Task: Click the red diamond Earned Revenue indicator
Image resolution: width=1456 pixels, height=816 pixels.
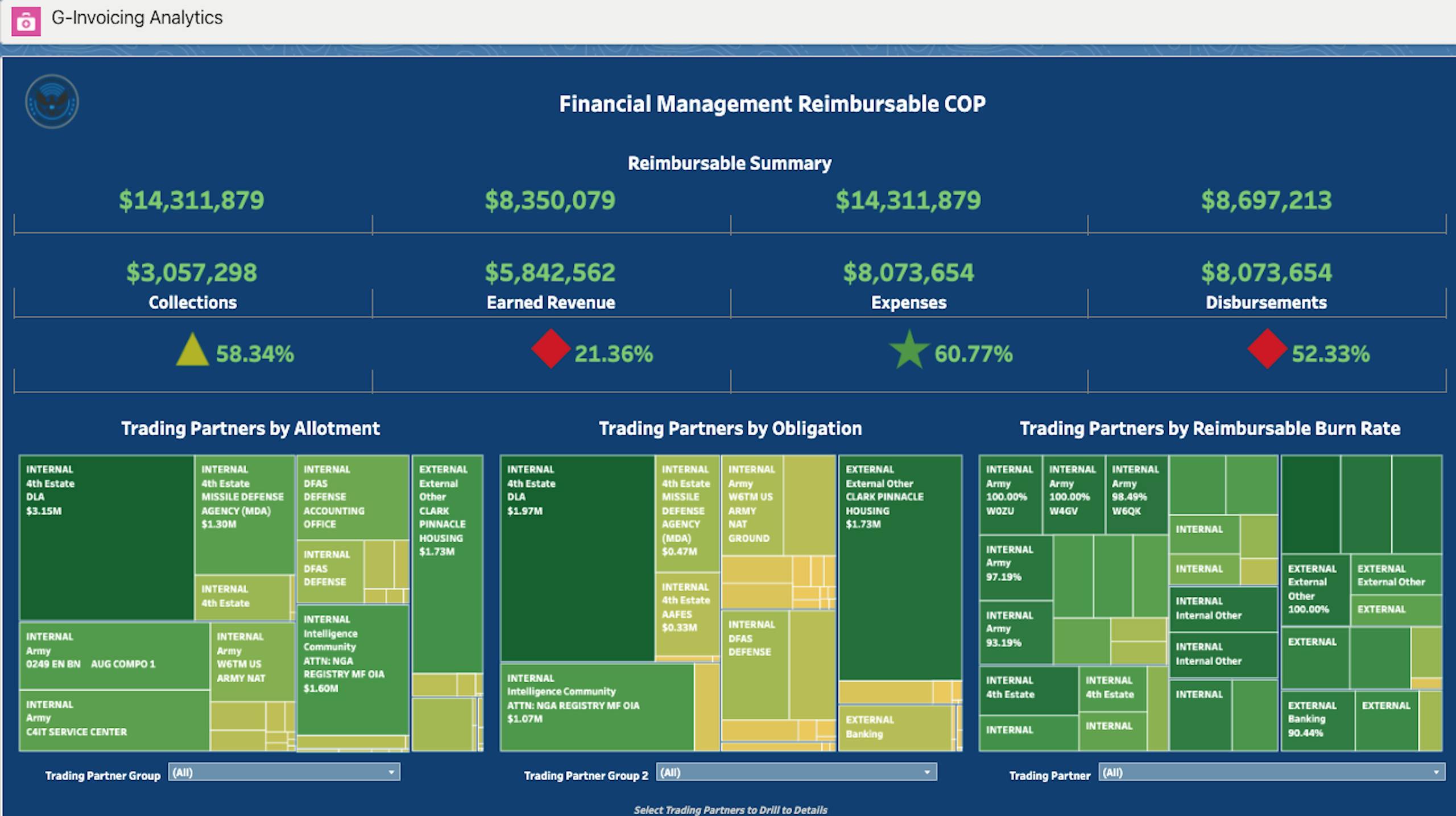Action: click(x=551, y=348)
